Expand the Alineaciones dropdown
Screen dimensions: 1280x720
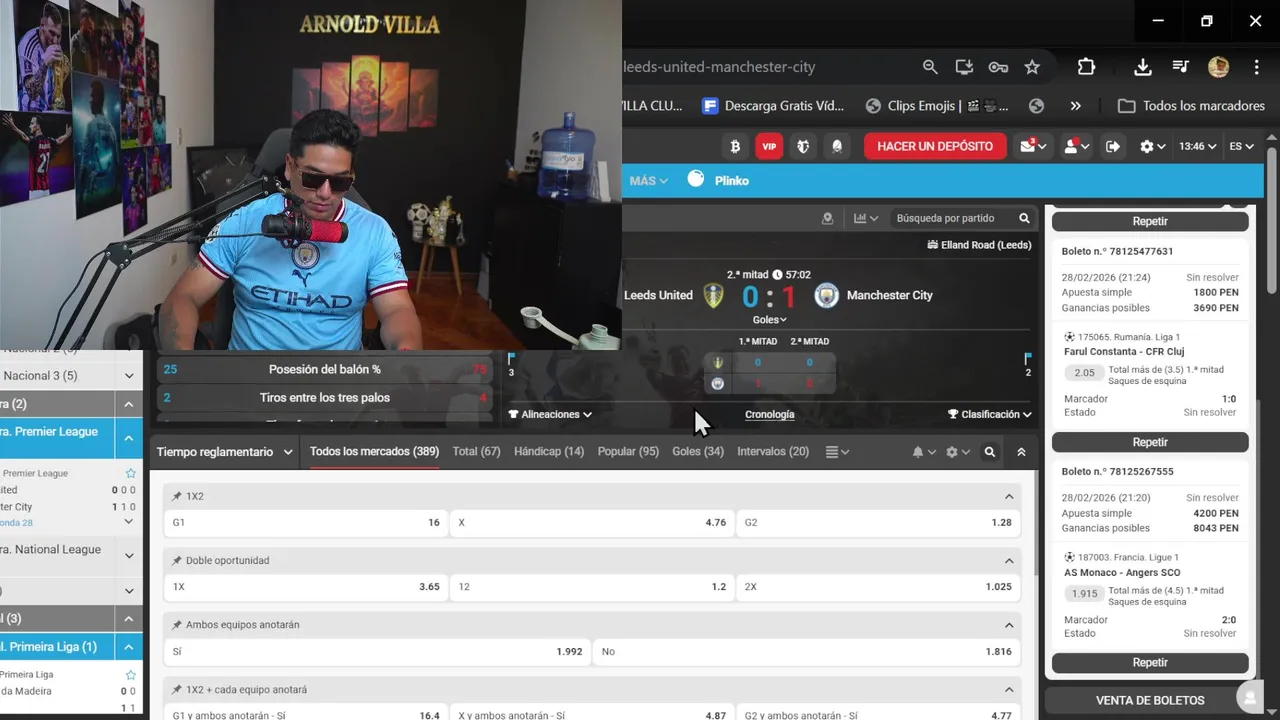pyautogui.click(x=550, y=414)
